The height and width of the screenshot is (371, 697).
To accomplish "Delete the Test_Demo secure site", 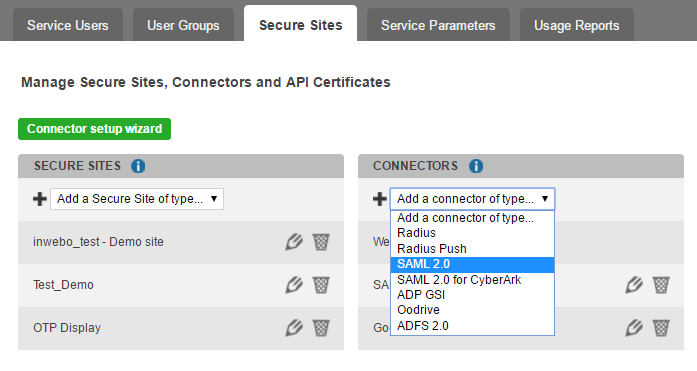I will (x=321, y=285).
